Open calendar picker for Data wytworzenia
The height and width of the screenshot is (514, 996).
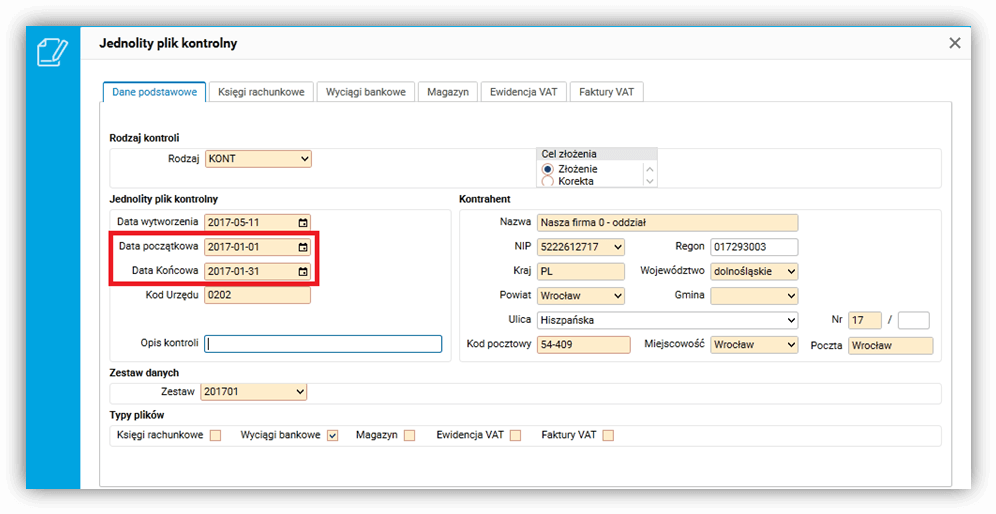point(303,223)
